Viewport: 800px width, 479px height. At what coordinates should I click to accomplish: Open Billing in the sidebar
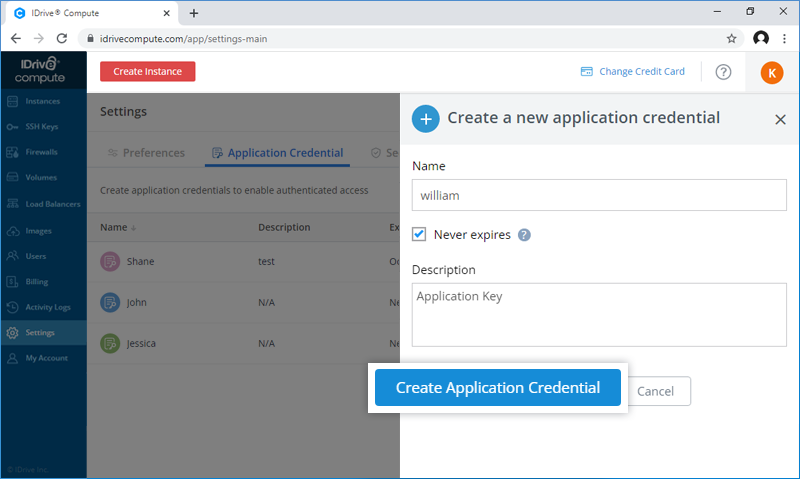(x=43, y=282)
